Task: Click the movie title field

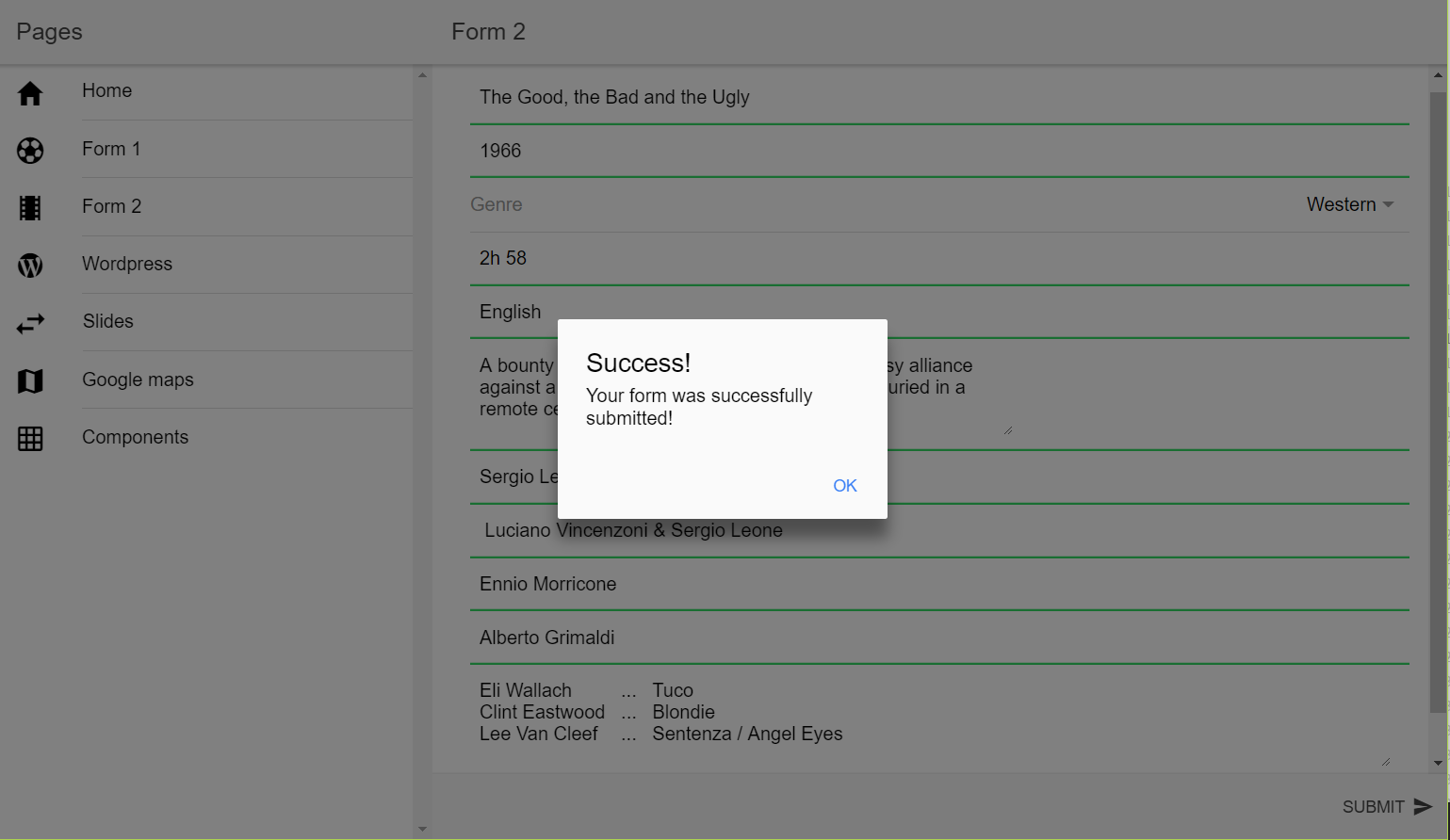Action: click(939, 98)
